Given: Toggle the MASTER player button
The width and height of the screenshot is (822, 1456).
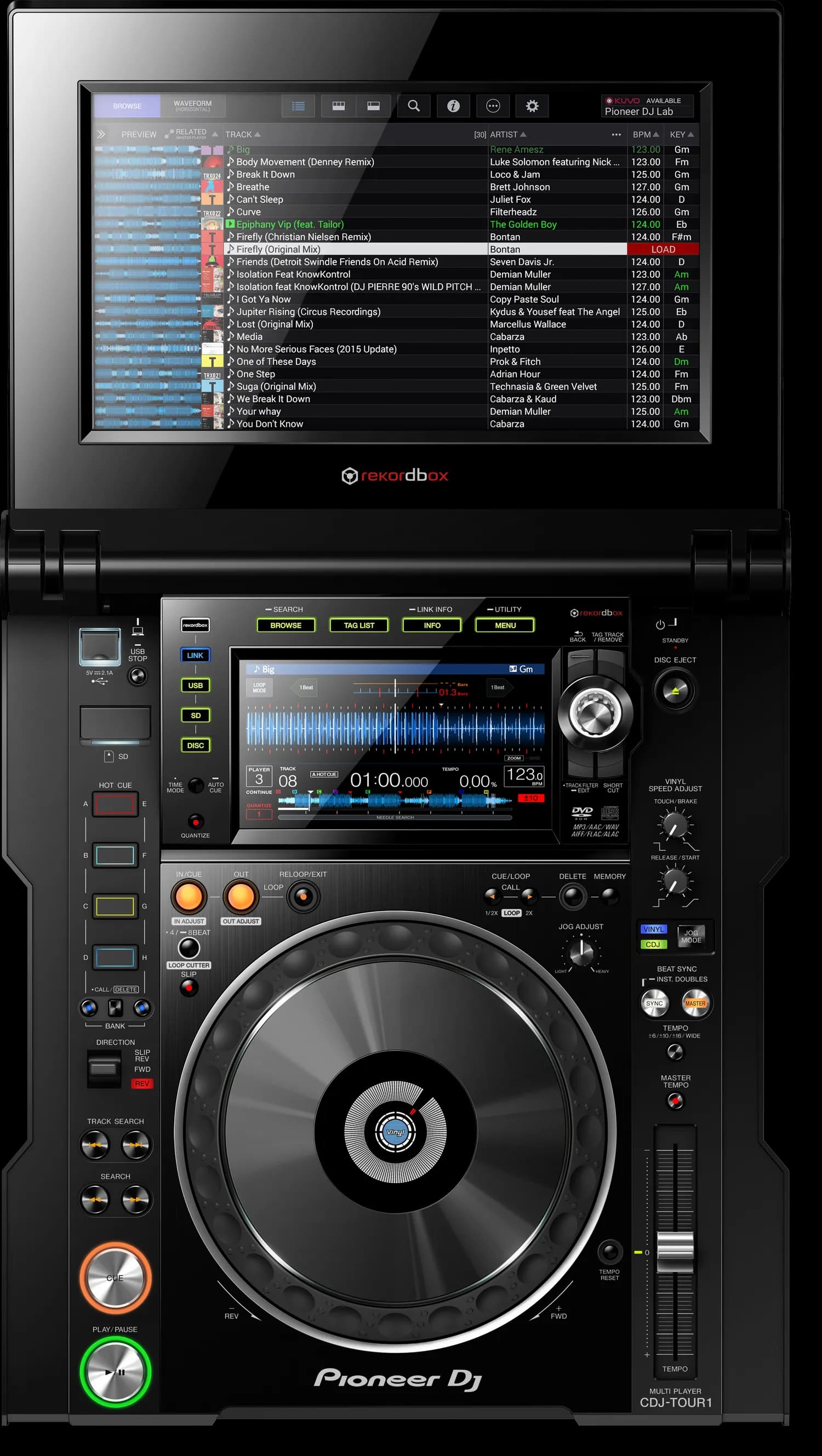Looking at the screenshot, I should point(695,1004).
